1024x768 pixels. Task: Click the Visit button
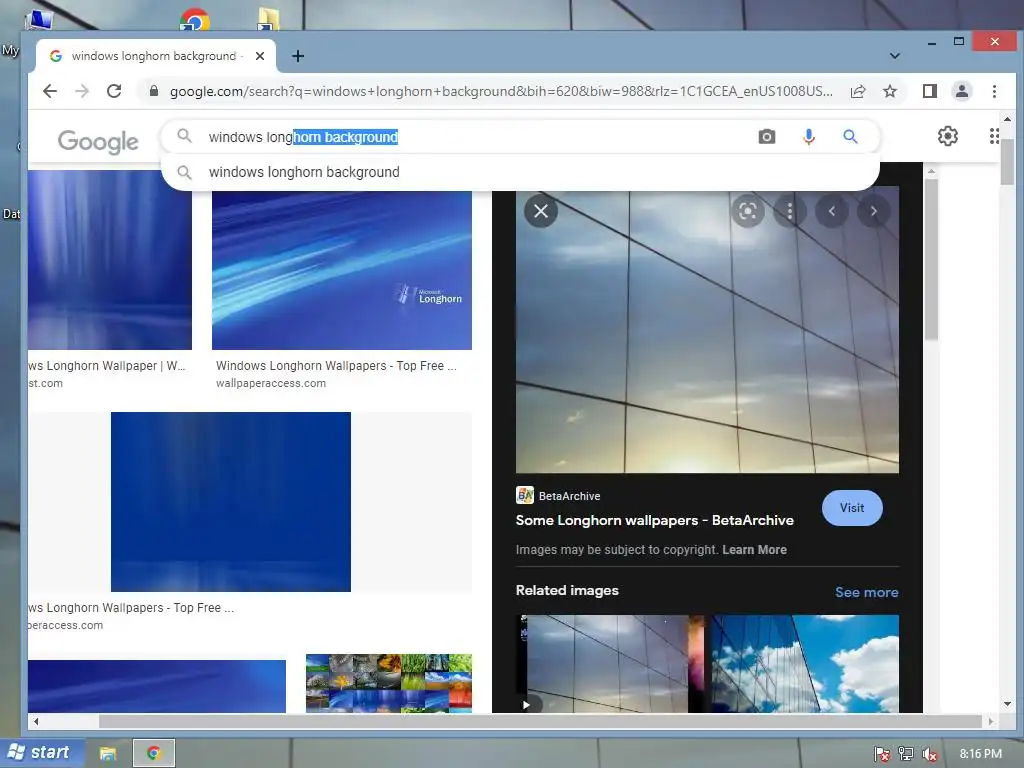click(x=852, y=508)
